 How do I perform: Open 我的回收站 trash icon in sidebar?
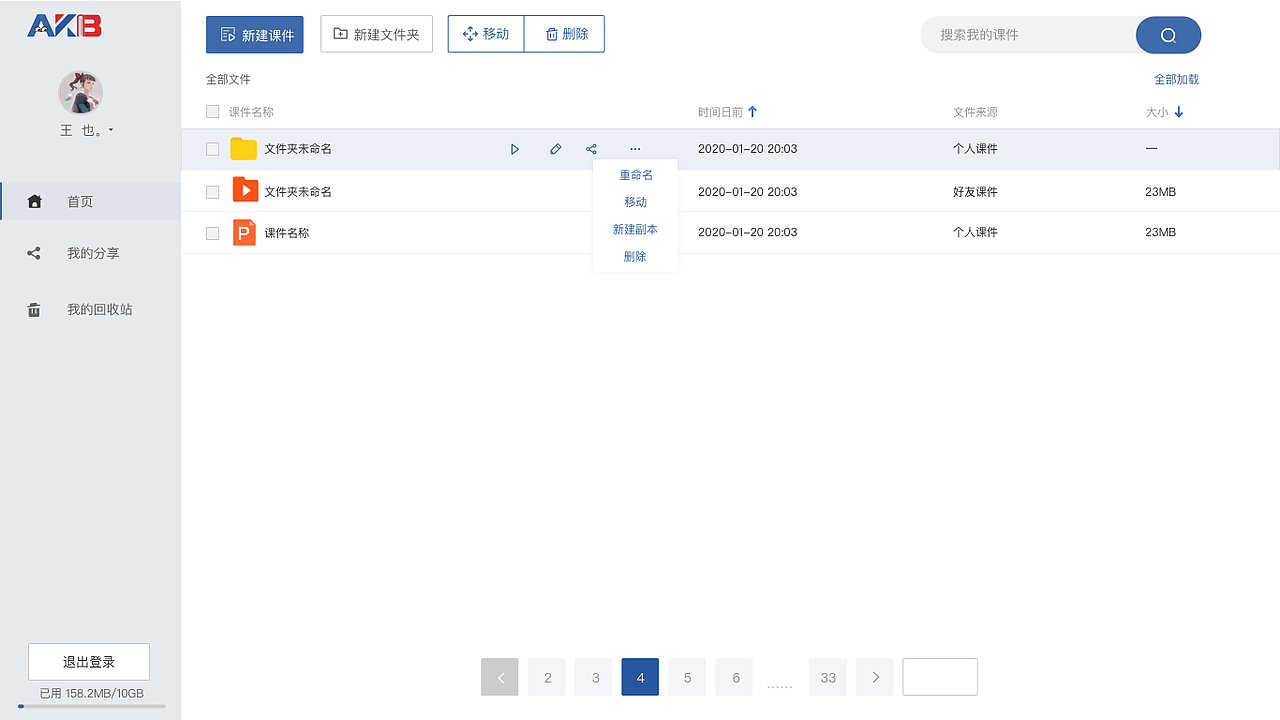[33, 309]
